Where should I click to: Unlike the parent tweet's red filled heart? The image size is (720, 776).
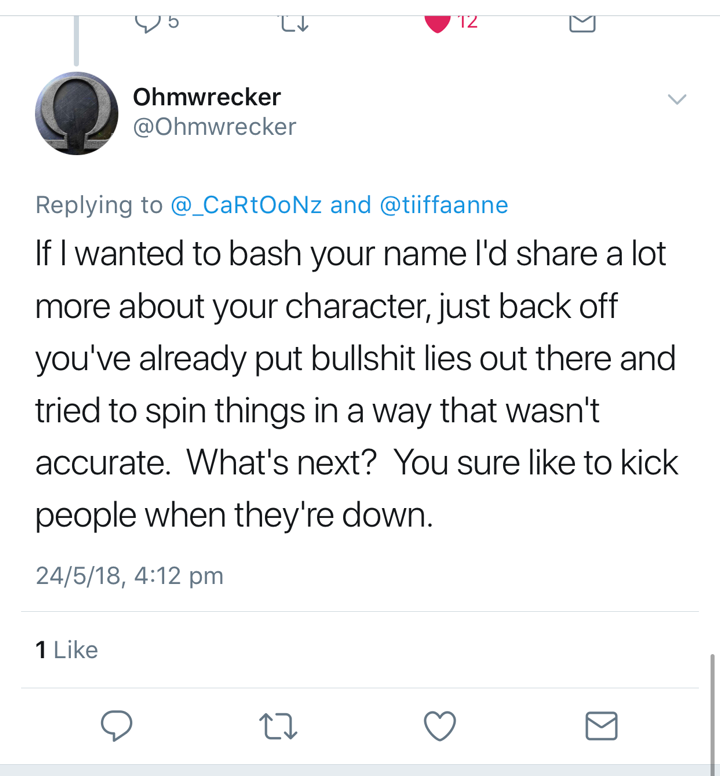438,24
